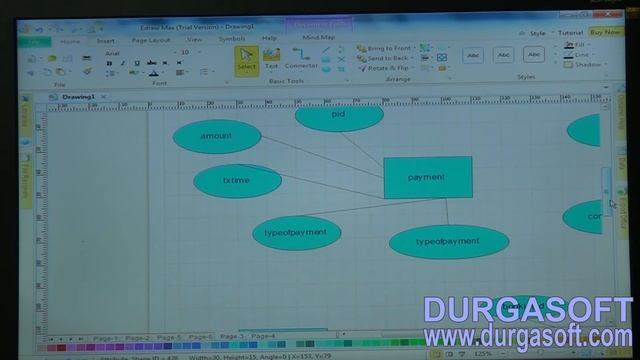Switch to the Insert ribbon tab
The width and height of the screenshot is (640, 360).
coord(105,41)
